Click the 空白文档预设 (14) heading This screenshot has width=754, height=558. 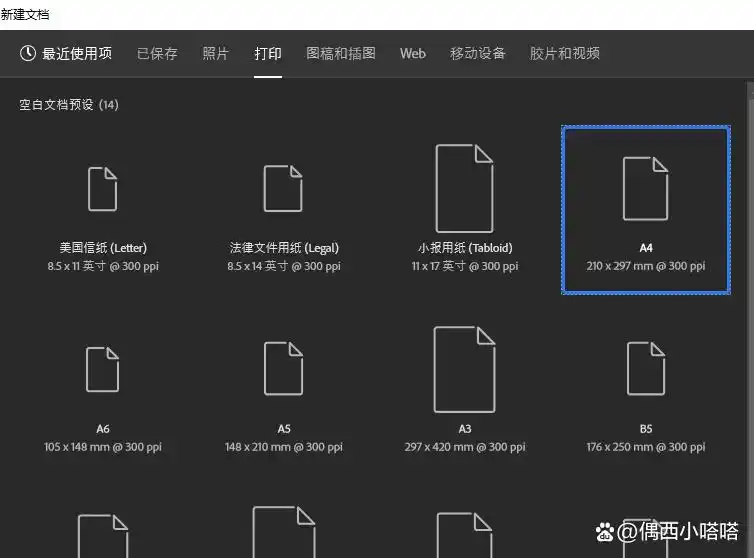[x=69, y=105]
